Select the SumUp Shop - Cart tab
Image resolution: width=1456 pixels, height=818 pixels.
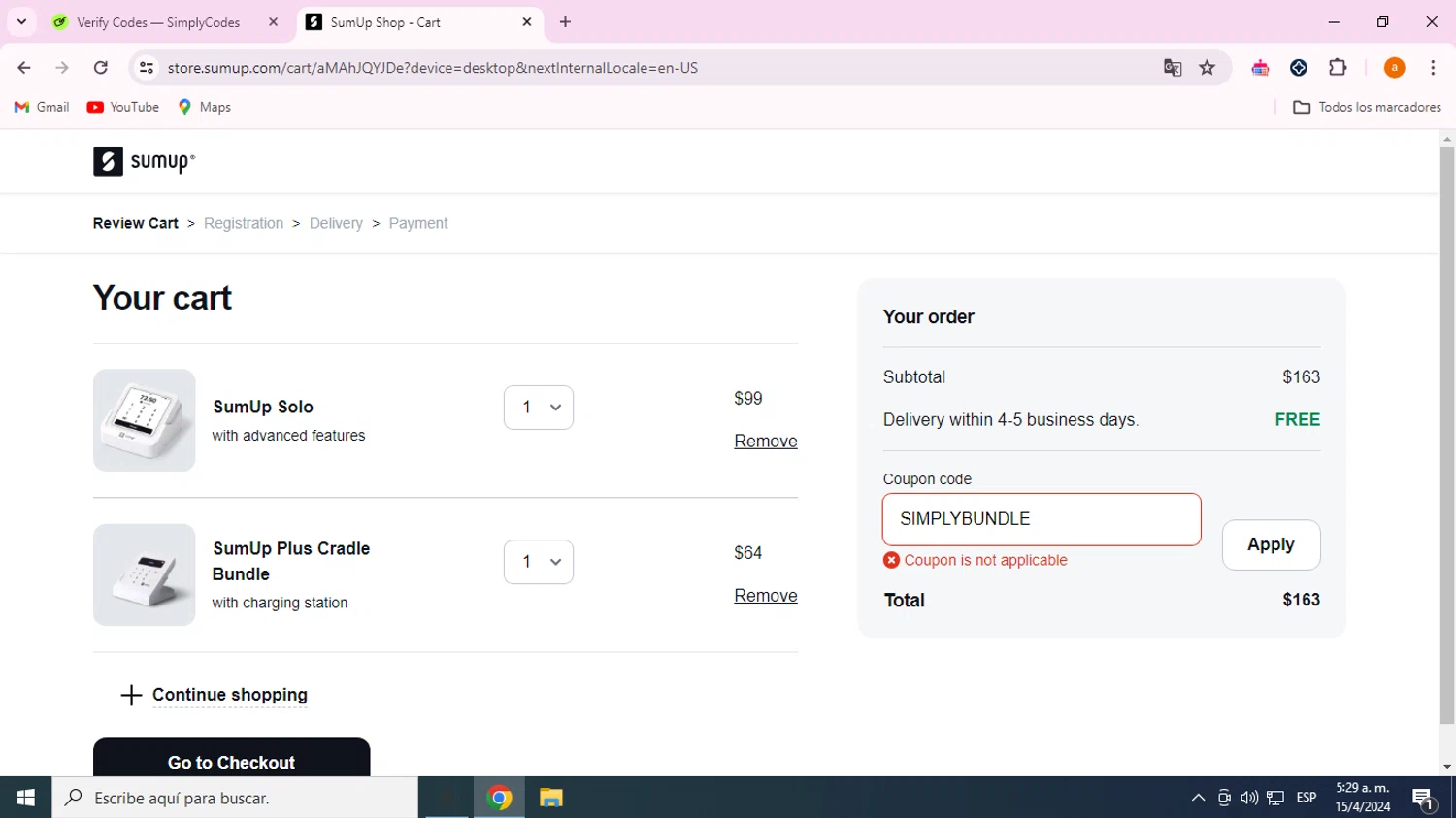pos(385,22)
